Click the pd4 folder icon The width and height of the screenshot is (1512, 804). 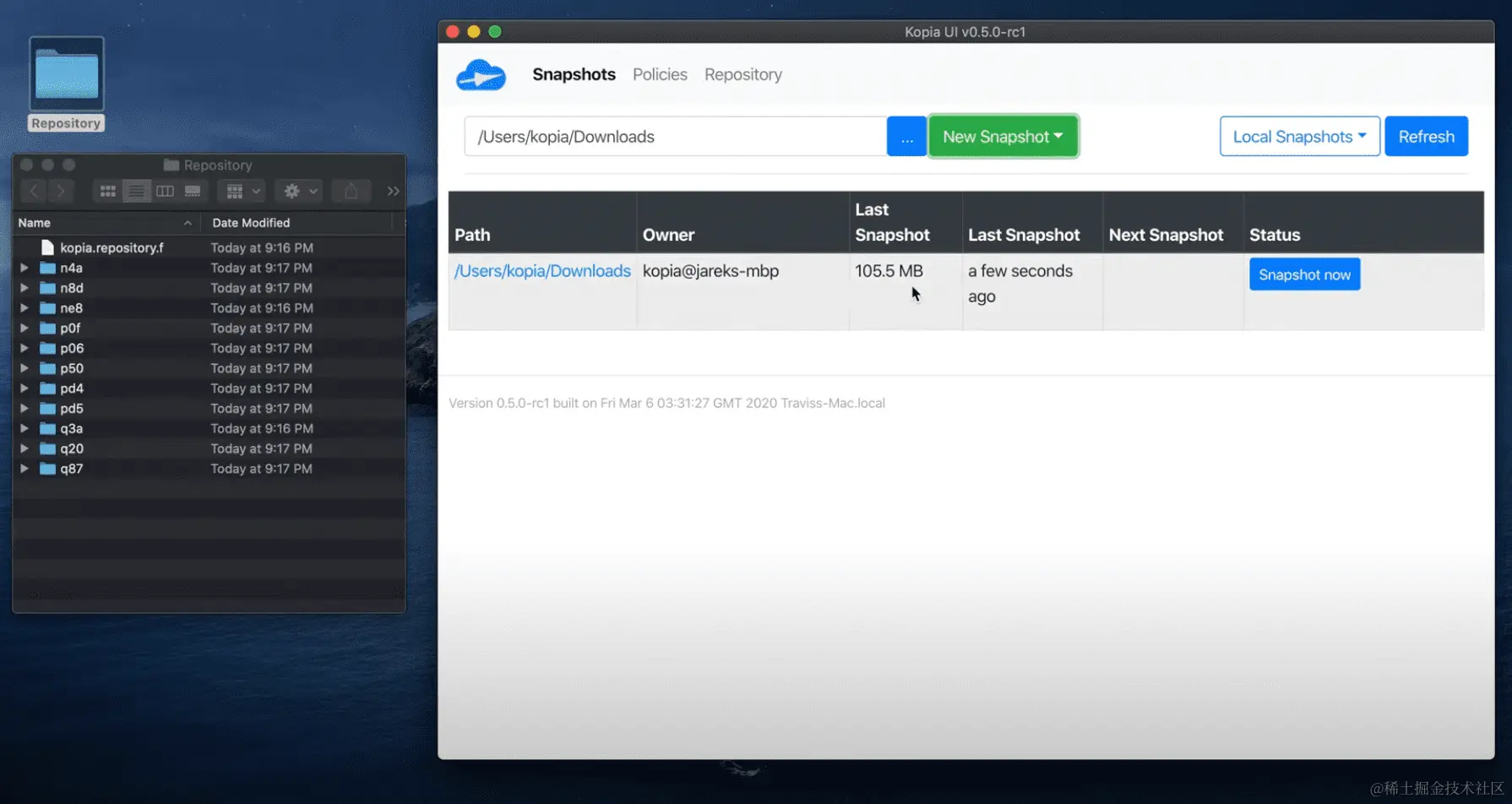pos(47,388)
